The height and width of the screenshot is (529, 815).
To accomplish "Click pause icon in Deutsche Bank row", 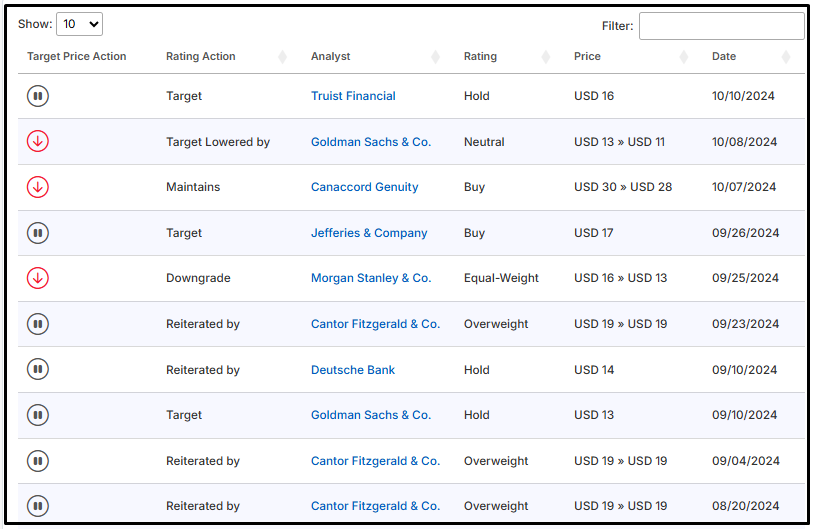I will click(38, 369).
